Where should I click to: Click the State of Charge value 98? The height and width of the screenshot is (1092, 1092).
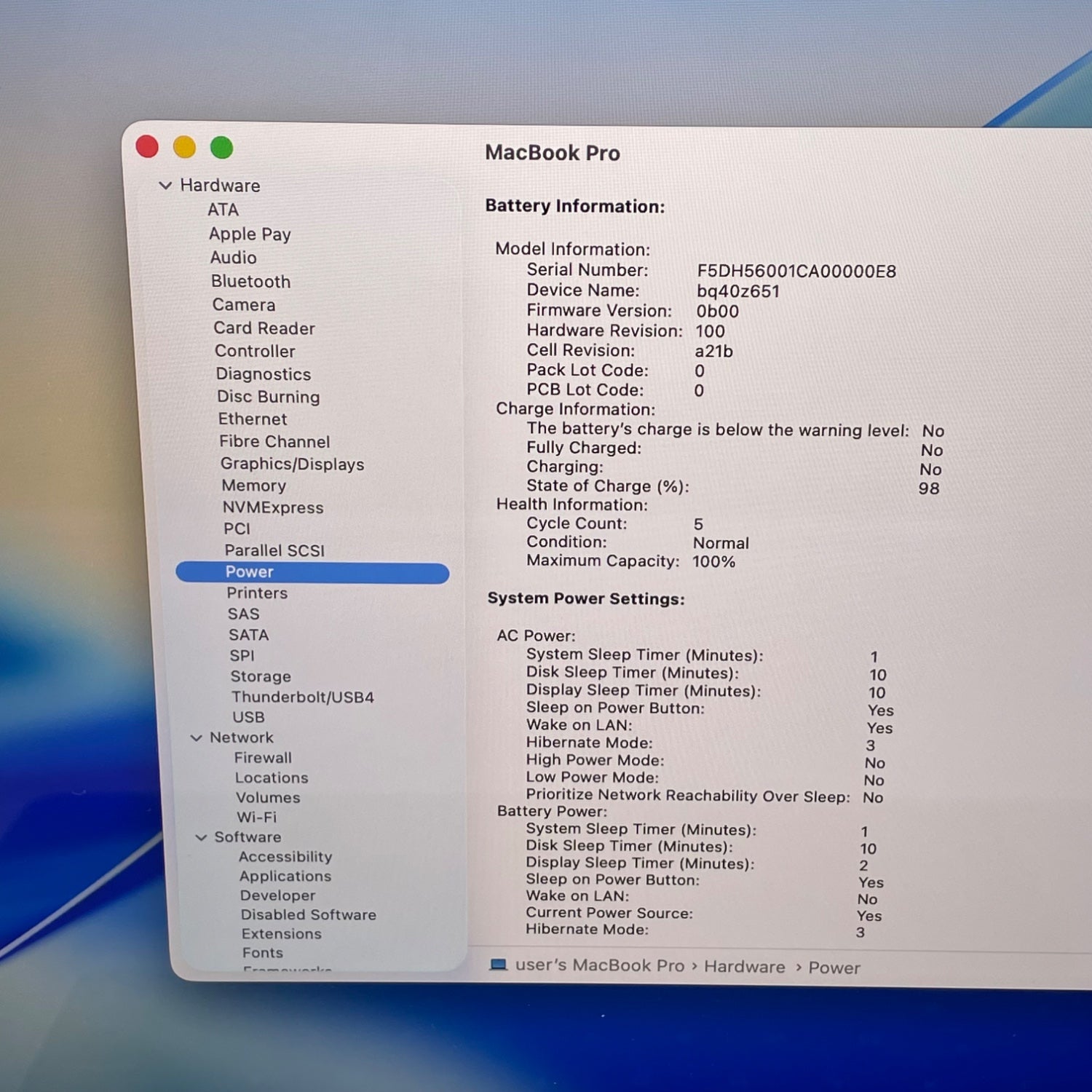(x=929, y=488)
